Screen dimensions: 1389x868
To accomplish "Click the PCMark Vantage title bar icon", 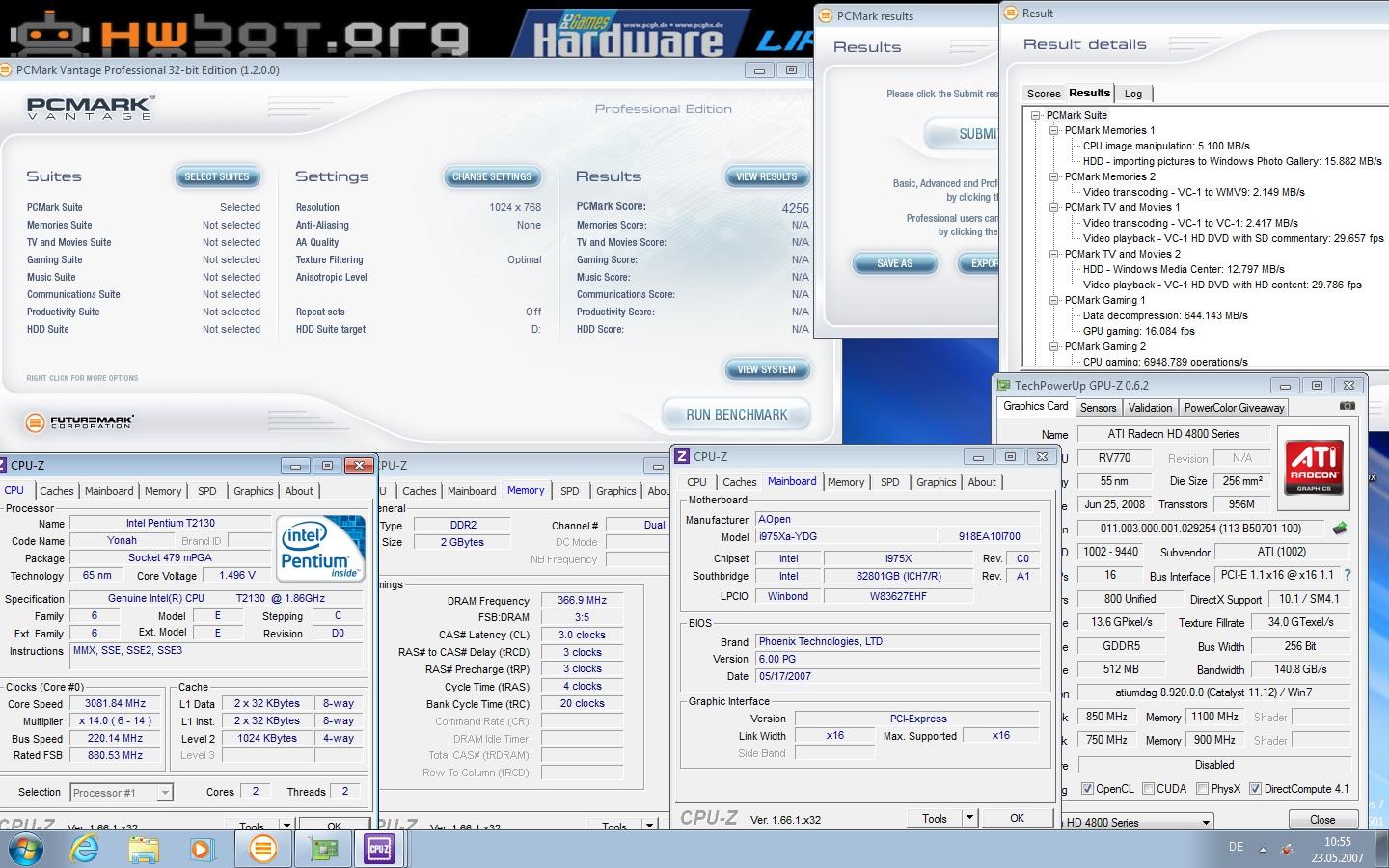I will coord(5,70).
